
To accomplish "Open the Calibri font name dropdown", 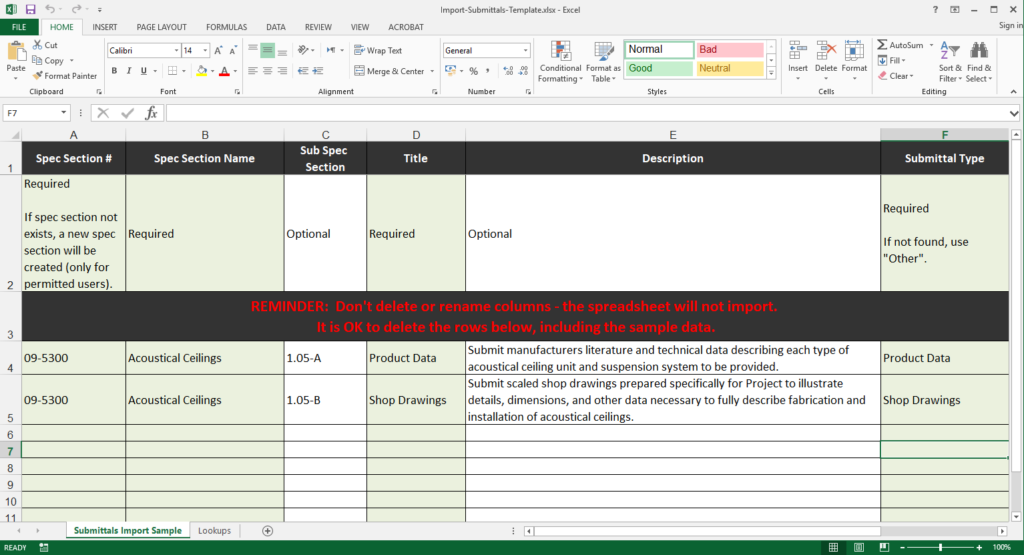I will click(176, 50).
